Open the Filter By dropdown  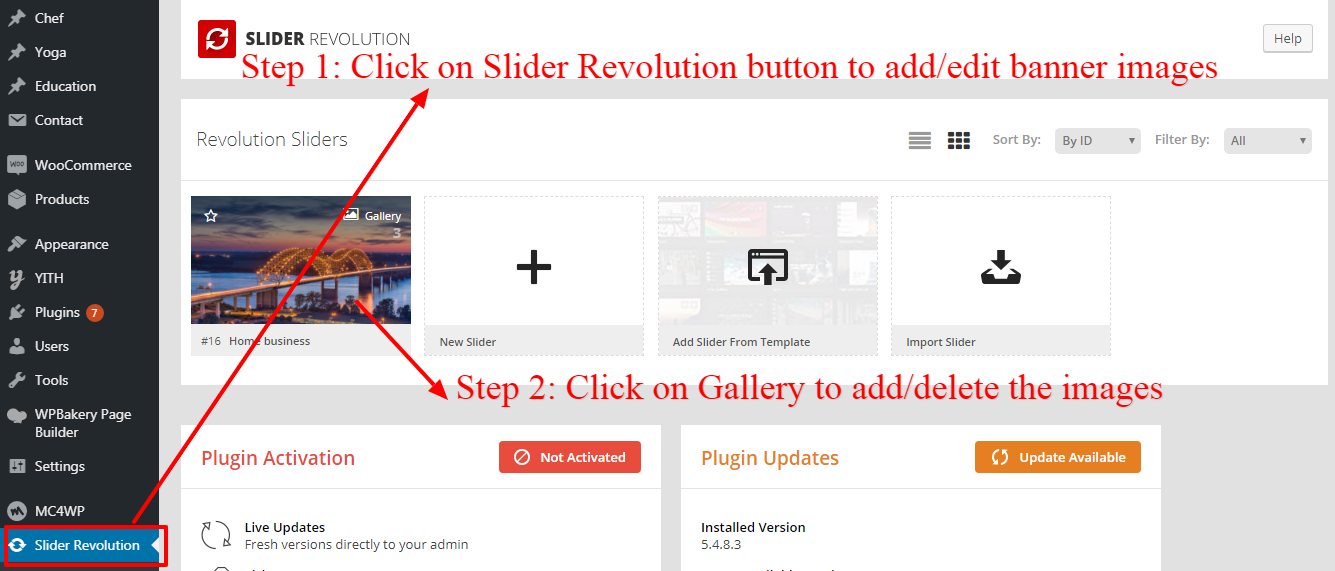(1267, 141)
